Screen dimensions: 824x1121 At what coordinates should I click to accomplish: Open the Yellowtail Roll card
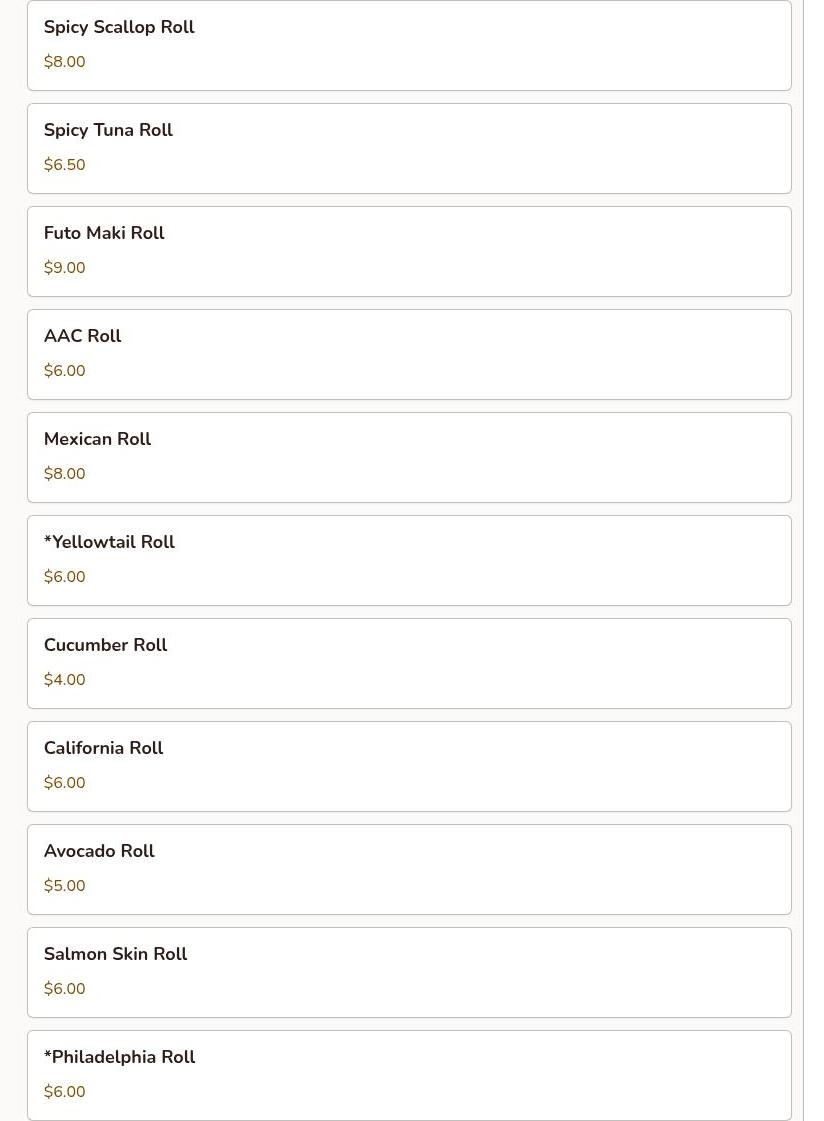click(409, 560)
